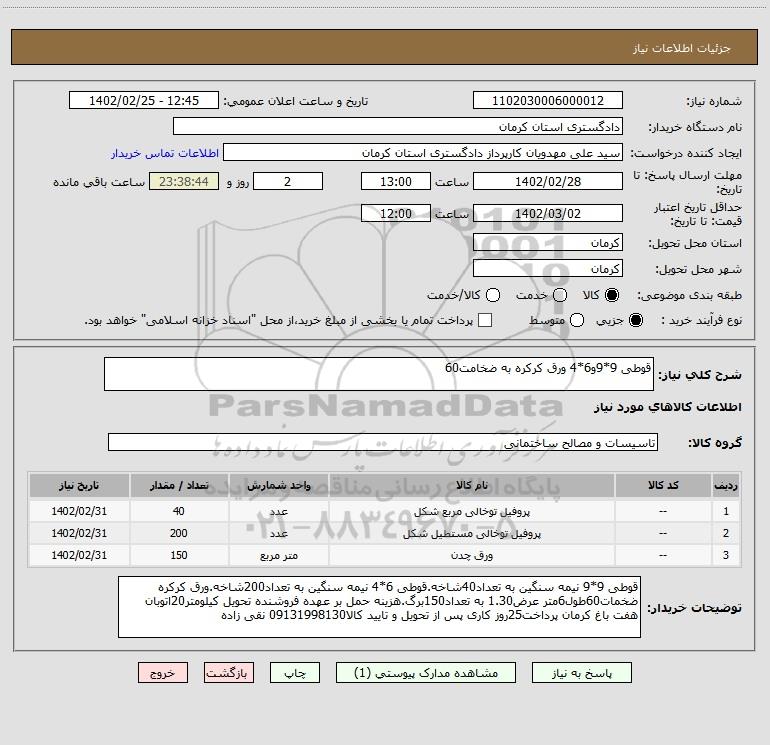Click the remaining time field 23:38:44
Viewport: 770px width, 745px height.
pyautogui.click(x=184, y=181)
